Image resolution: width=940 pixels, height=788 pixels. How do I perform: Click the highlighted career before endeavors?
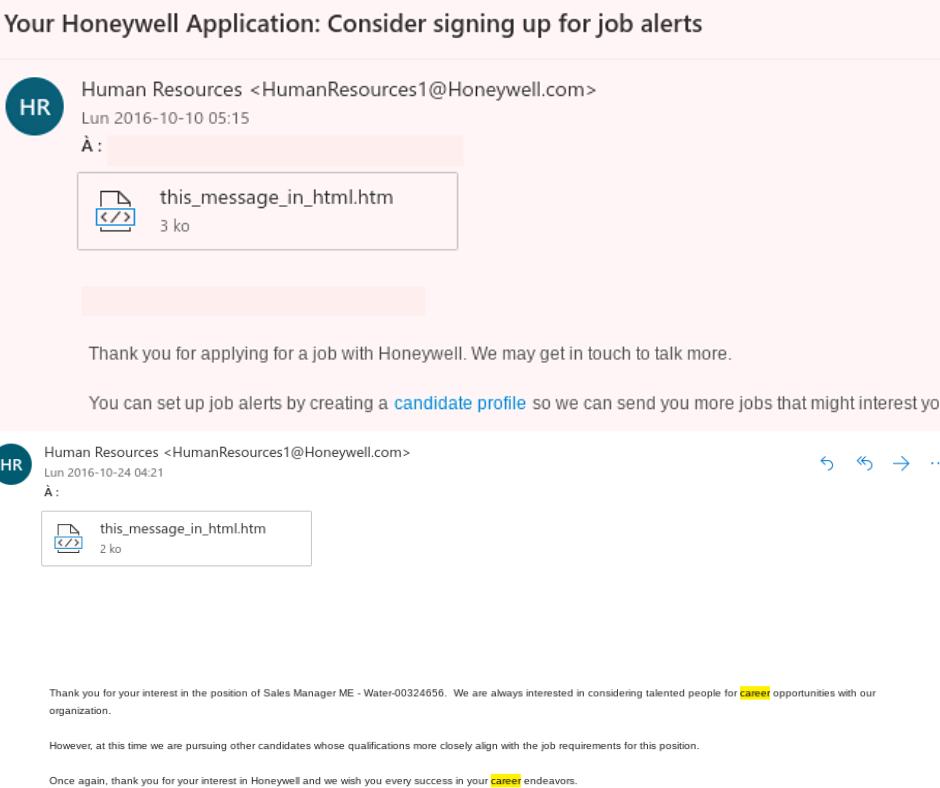click(x=505, y=780)
